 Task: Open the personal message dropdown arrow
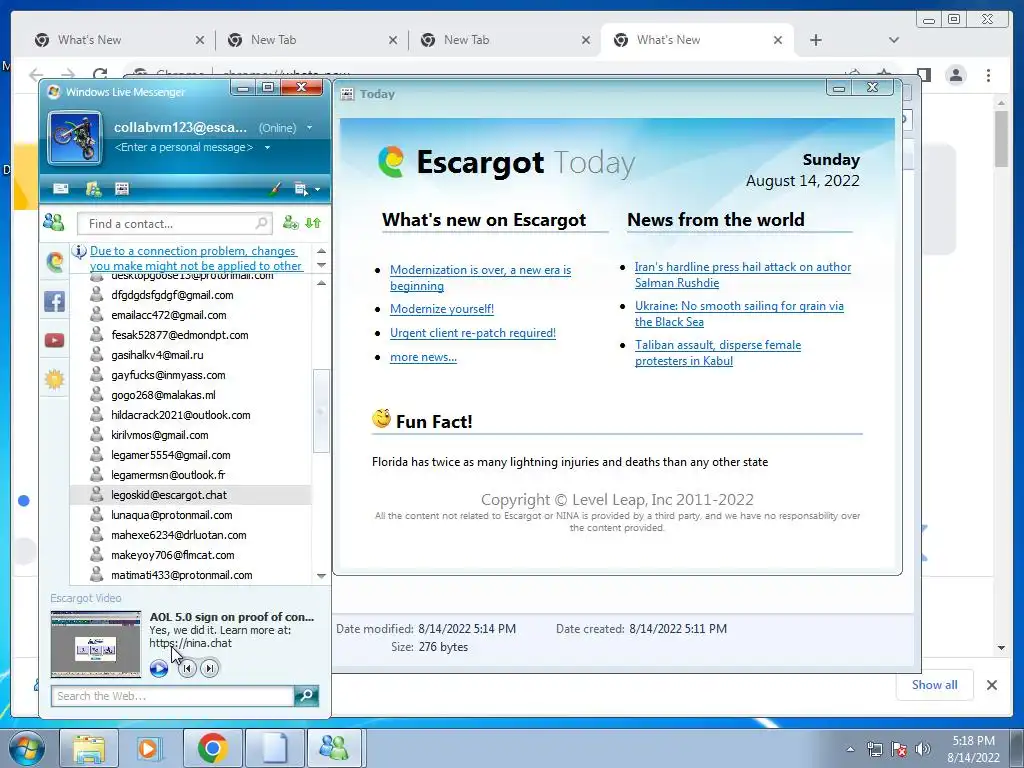(267, 148)
